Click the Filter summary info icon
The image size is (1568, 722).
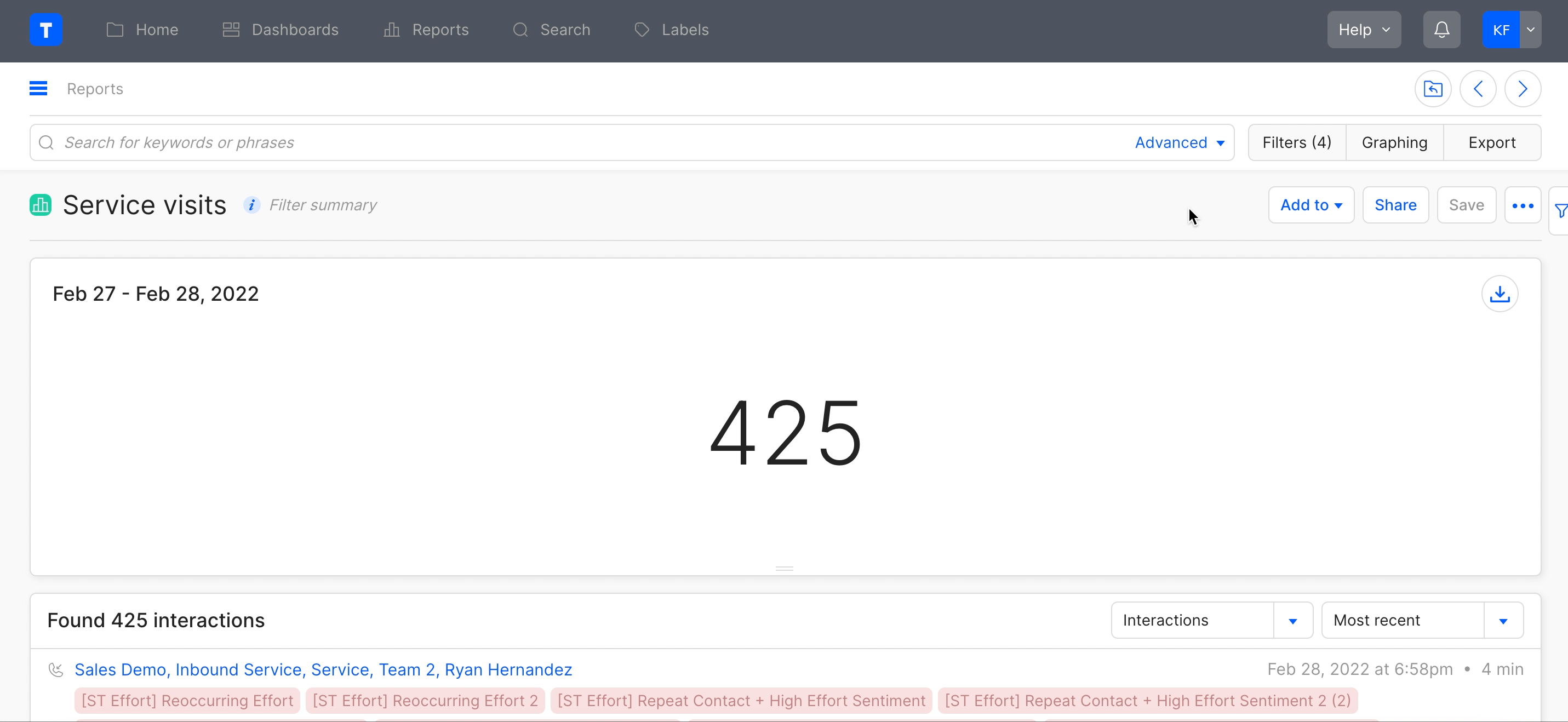click(251, 205)
